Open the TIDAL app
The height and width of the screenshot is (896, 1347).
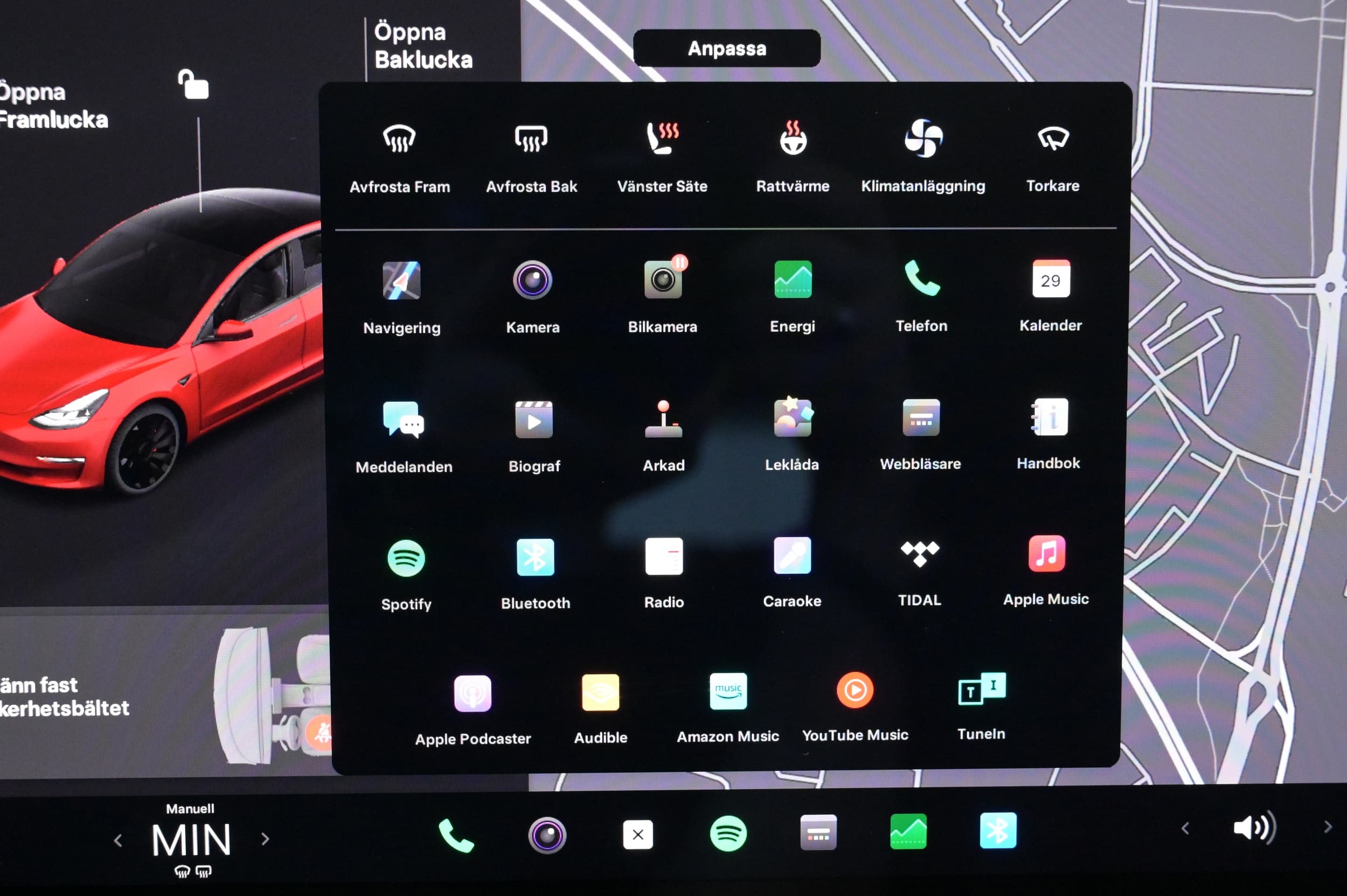(919, 573)
